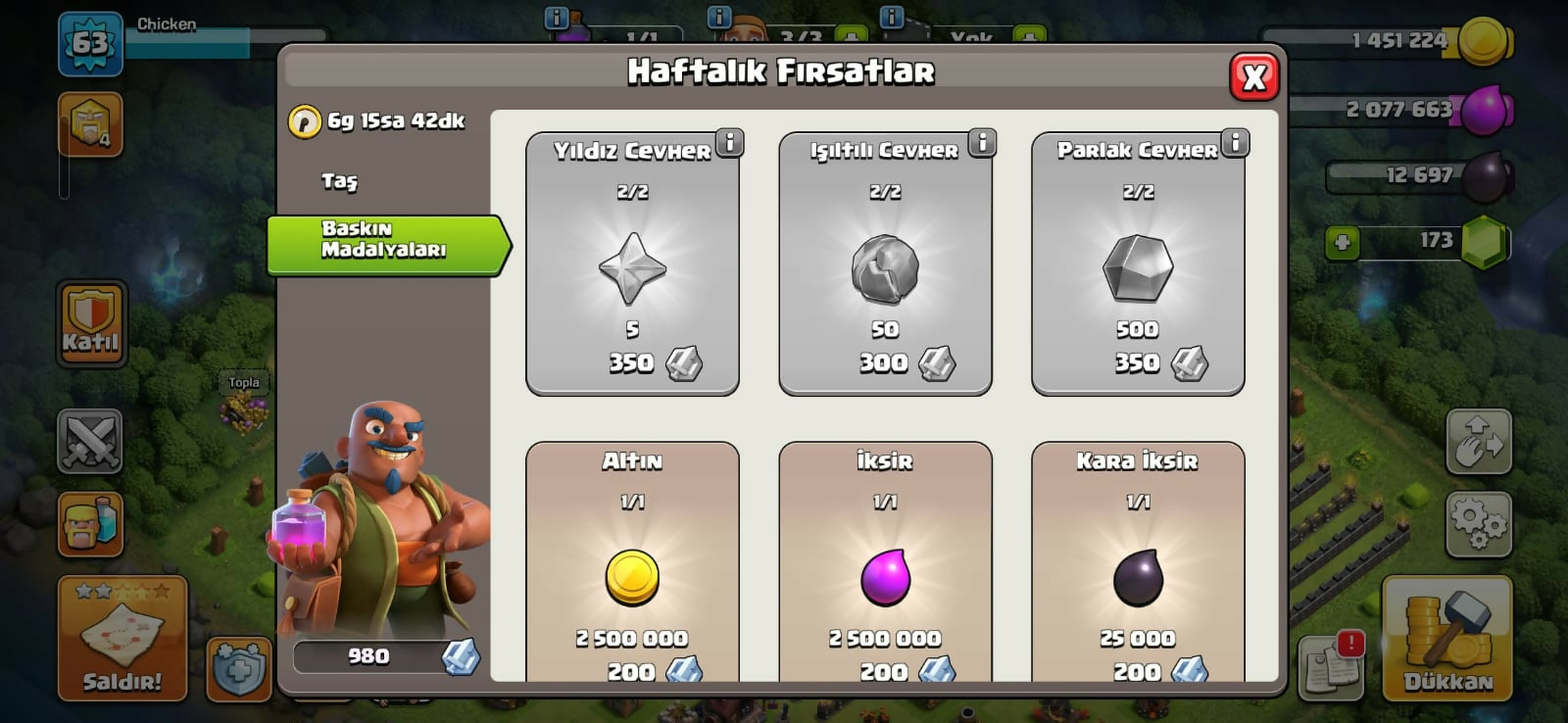This screenshot has width=1568, height=723.
Task: Tap the Saldır attack map button
Action: pos(122,639)
